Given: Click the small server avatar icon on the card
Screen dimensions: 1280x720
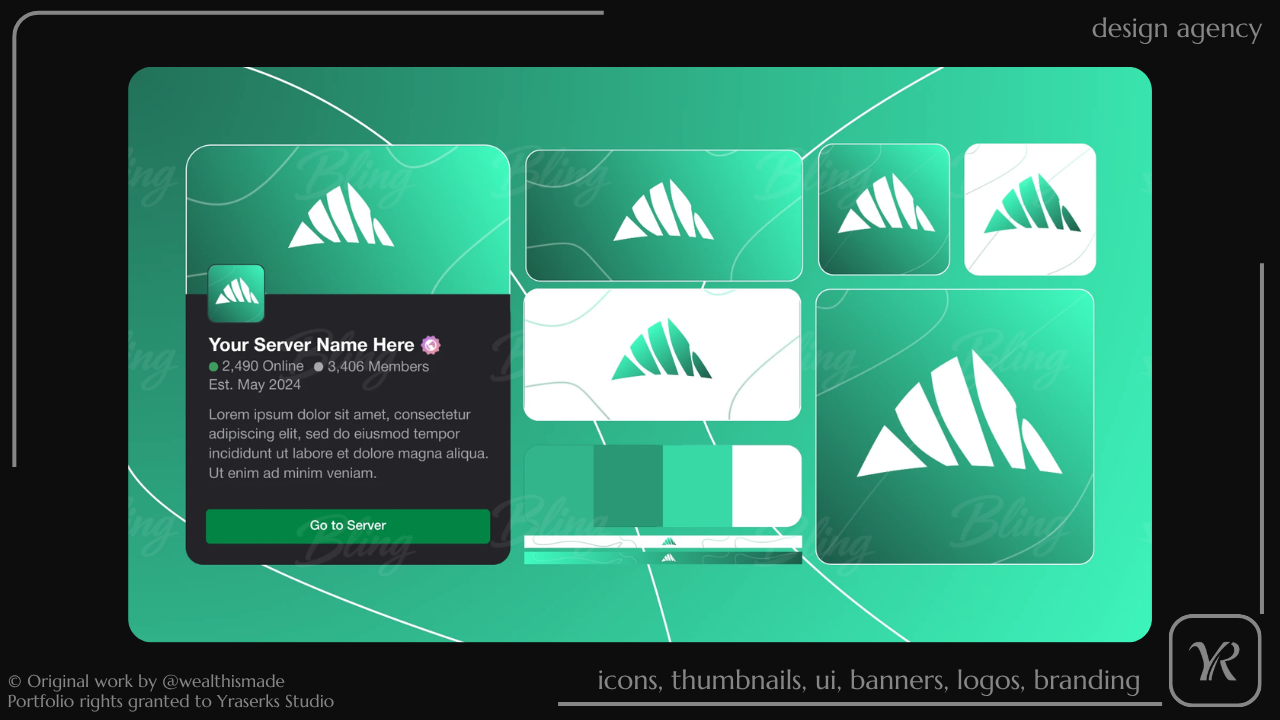Looking at the screenshot, I should 236,293.
